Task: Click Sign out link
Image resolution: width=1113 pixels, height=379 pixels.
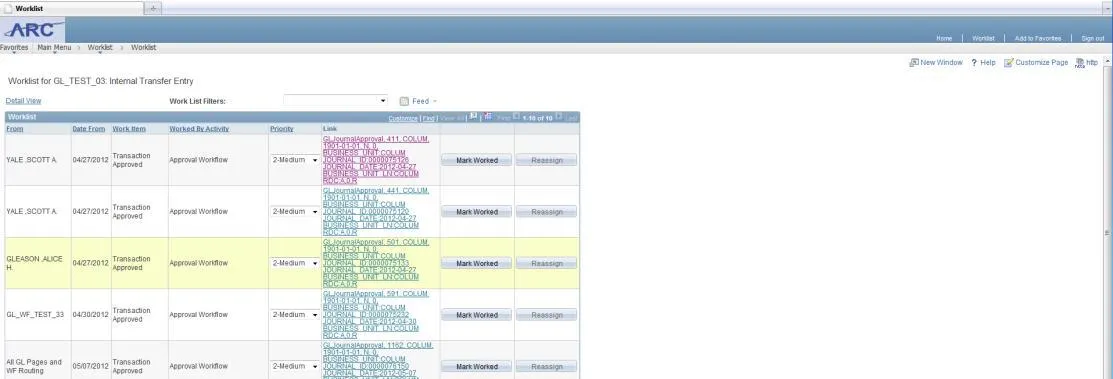Action: pyautogui.click(x=1092, y=38)
